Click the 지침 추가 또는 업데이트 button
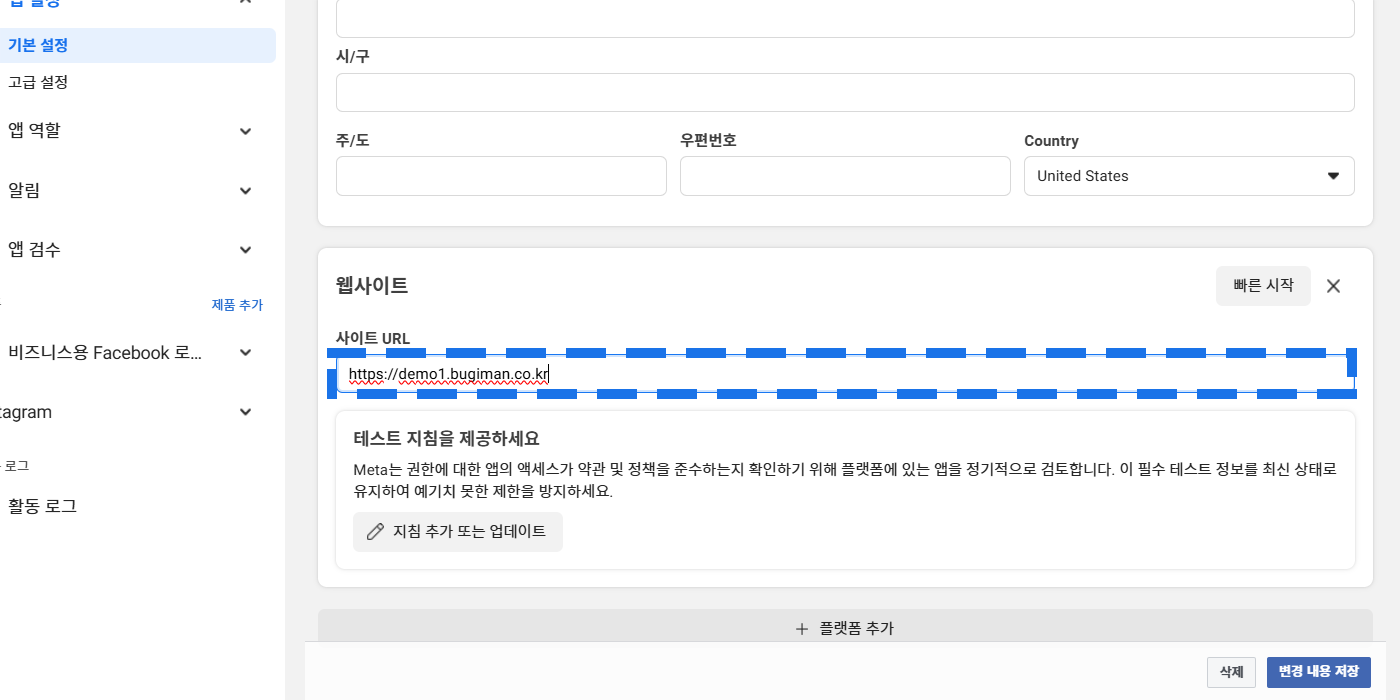 click(458, 532)
